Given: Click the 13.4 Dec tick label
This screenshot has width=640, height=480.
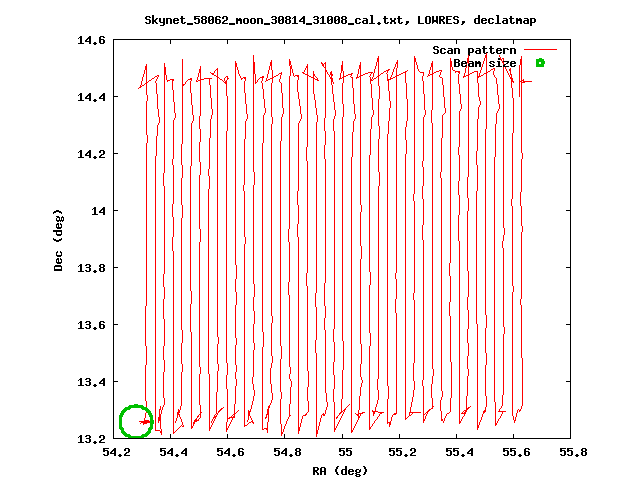Looking at the screenshot, I should point(91,382).
